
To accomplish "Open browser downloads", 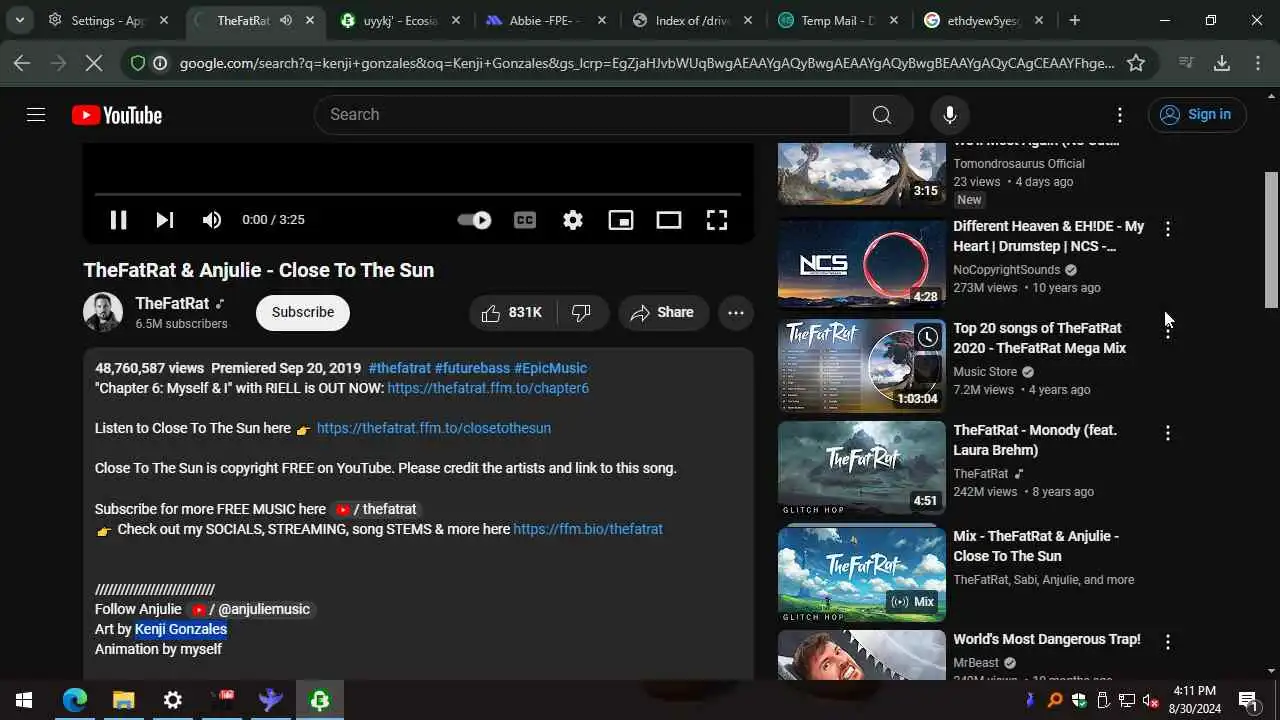I will click(x=1222, y=63).
